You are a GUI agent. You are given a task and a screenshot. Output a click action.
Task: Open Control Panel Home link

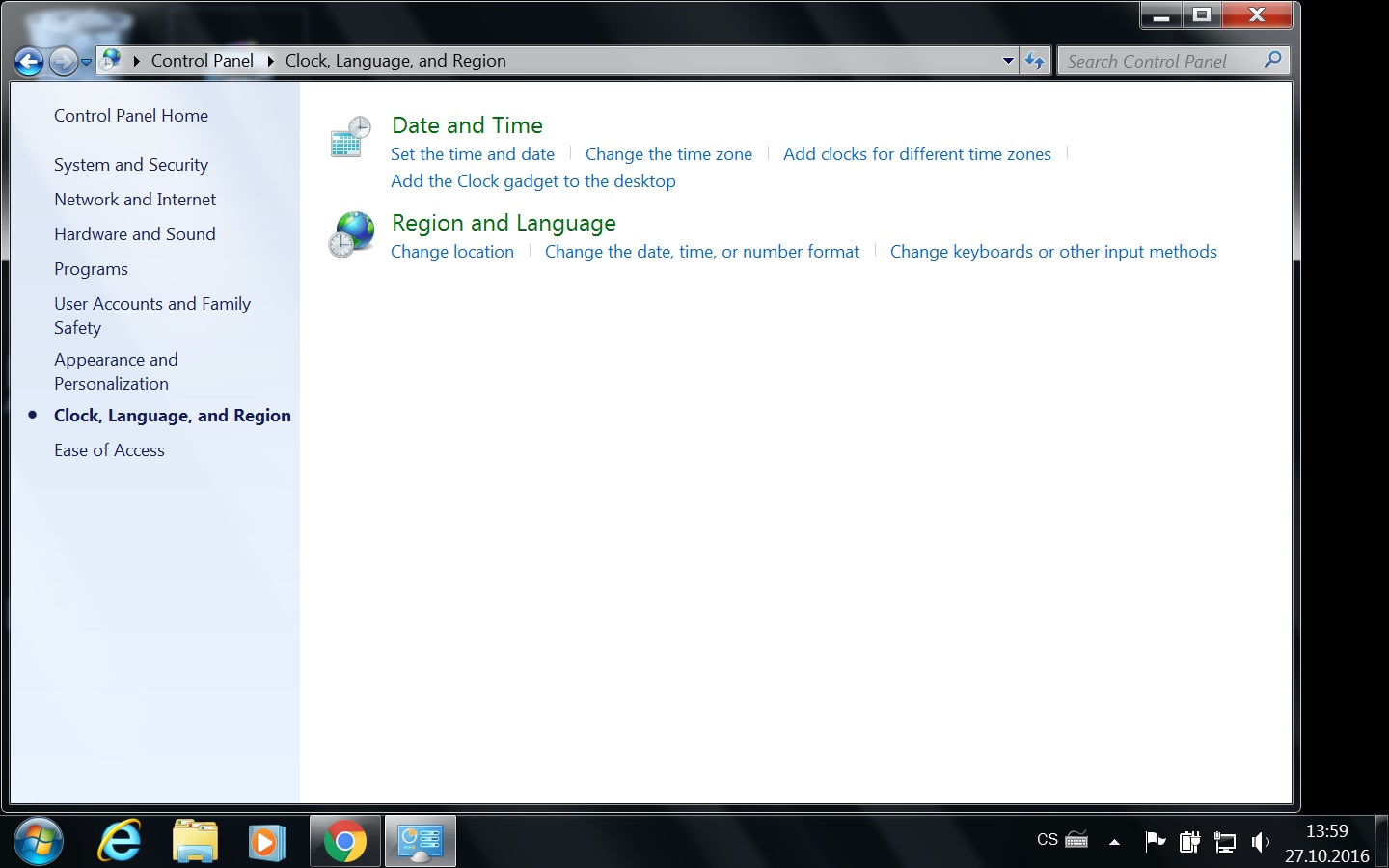pos(131,116)
